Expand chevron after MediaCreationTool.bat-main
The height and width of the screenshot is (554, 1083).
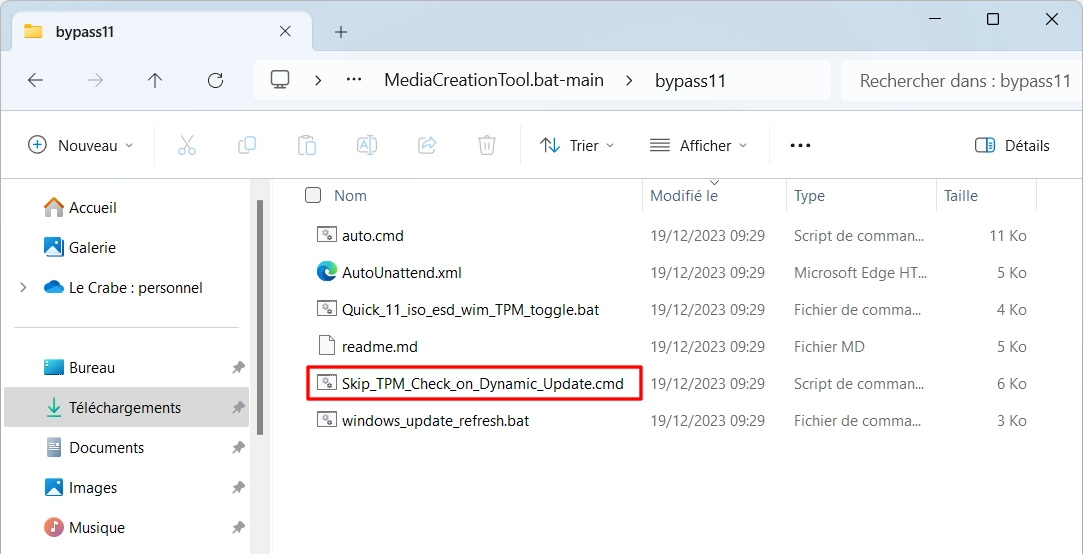629,80
